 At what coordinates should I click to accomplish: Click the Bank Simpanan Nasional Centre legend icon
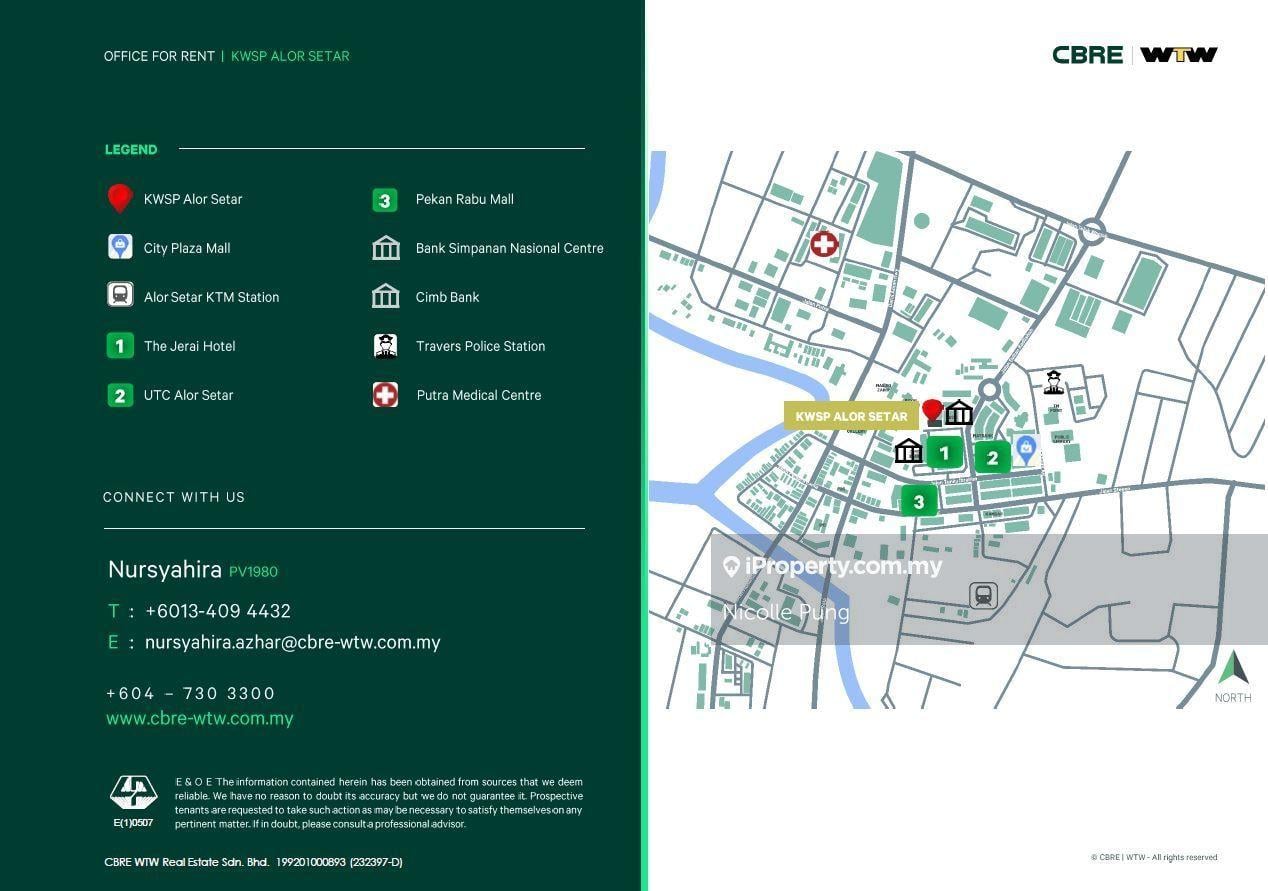(385, 248)
